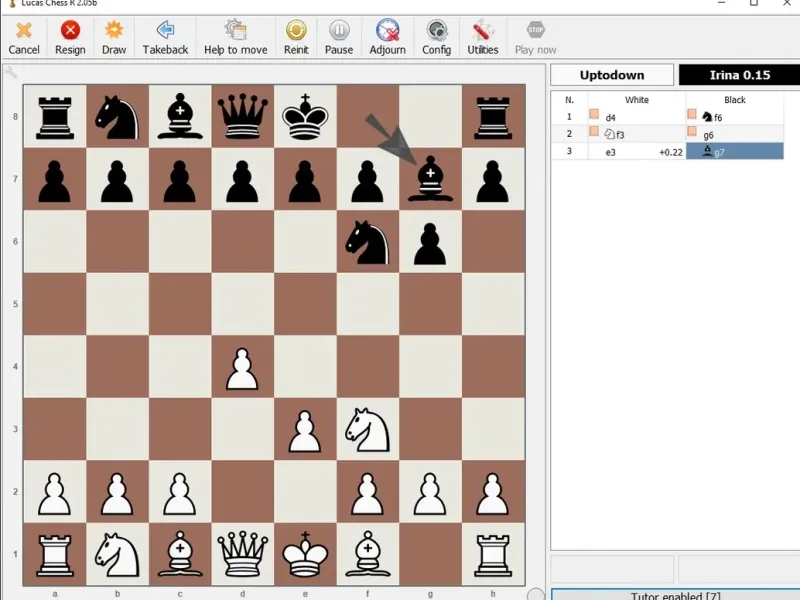800x600 pixels.
Task: Click the empty g1 square
Action: coord(430,554)
